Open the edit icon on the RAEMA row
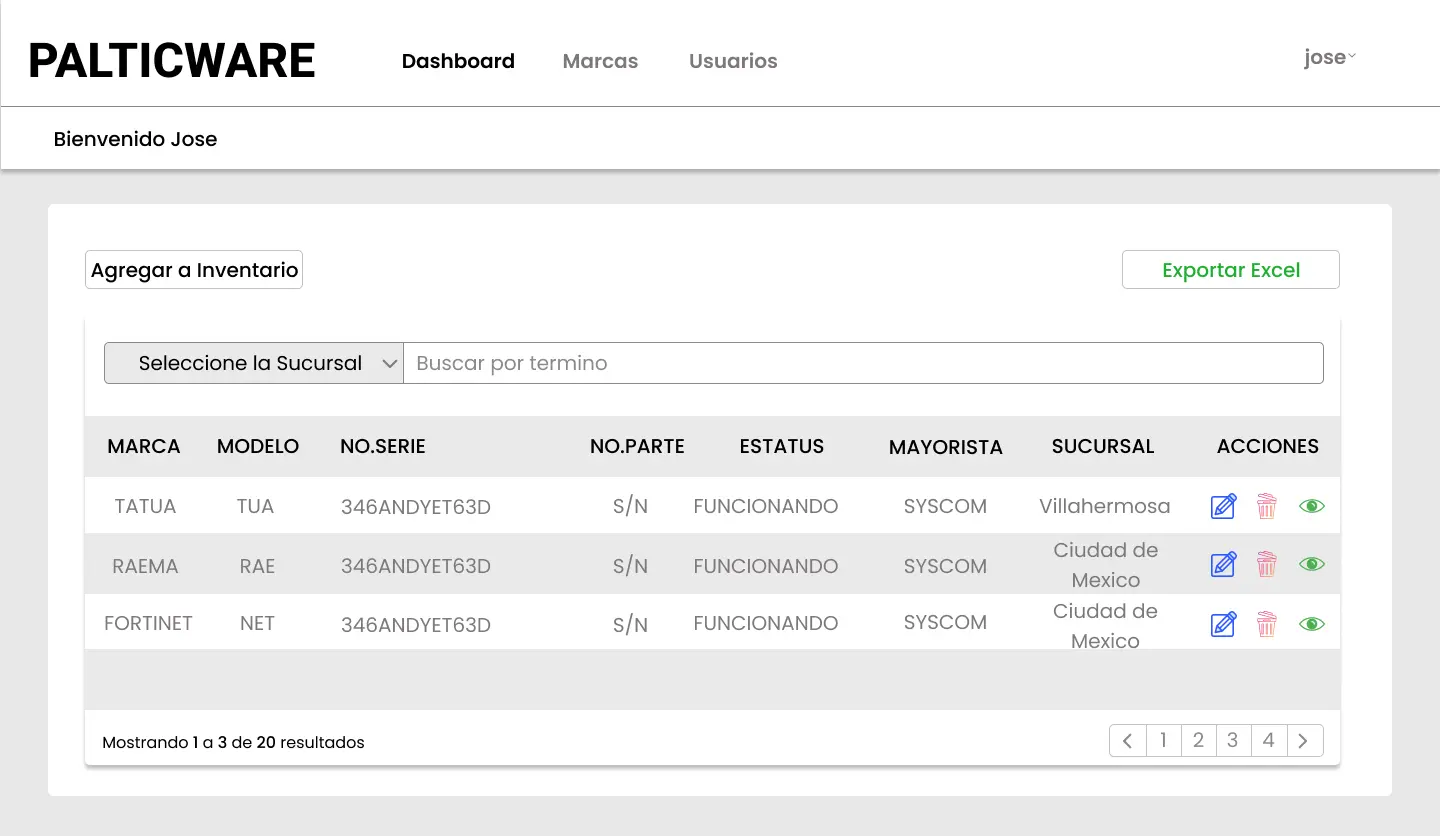The image size is (1440, 836). point(1223,564)
